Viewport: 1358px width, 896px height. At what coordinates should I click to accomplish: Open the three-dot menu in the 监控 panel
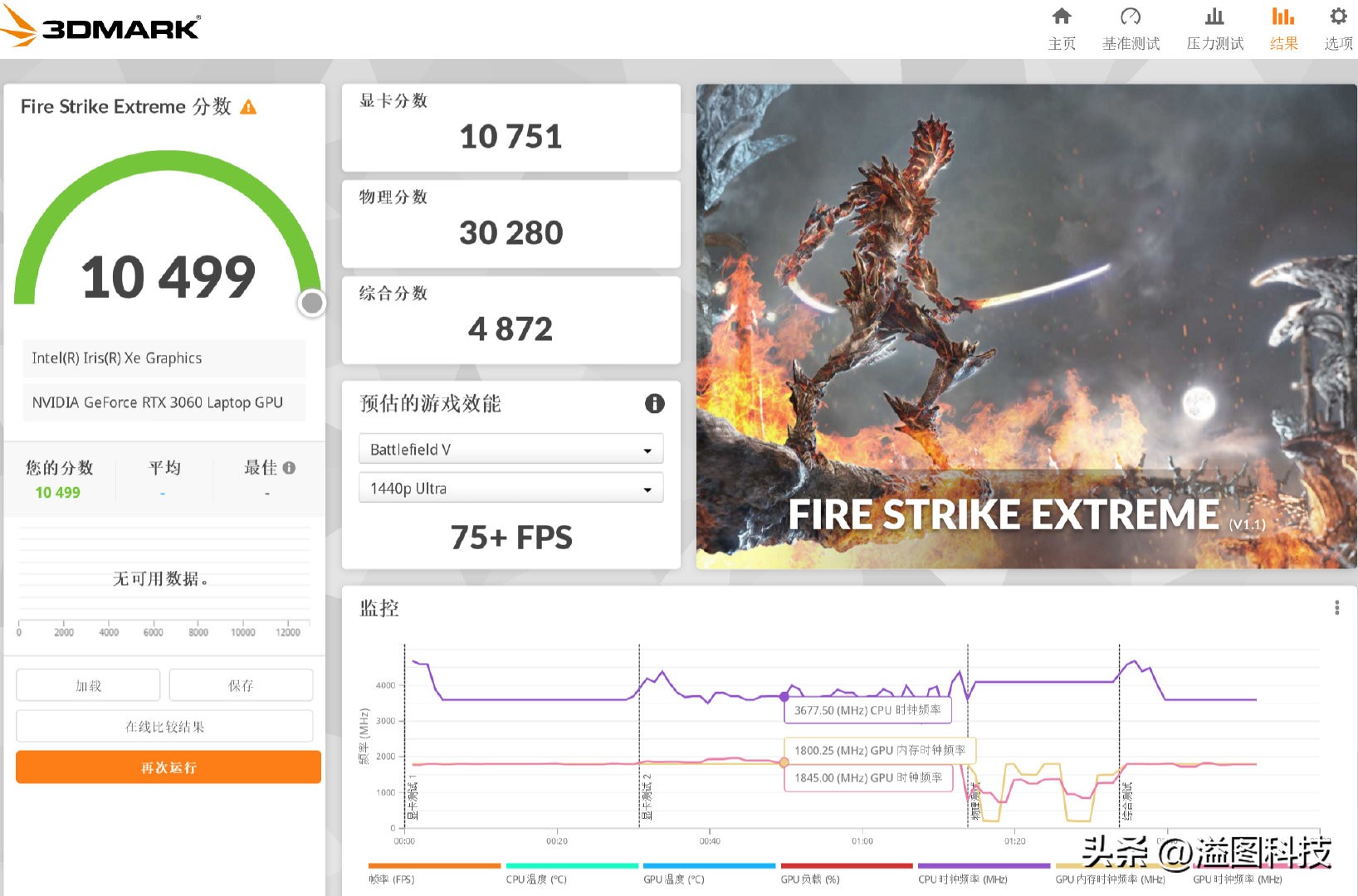[x=1336, y=608]
